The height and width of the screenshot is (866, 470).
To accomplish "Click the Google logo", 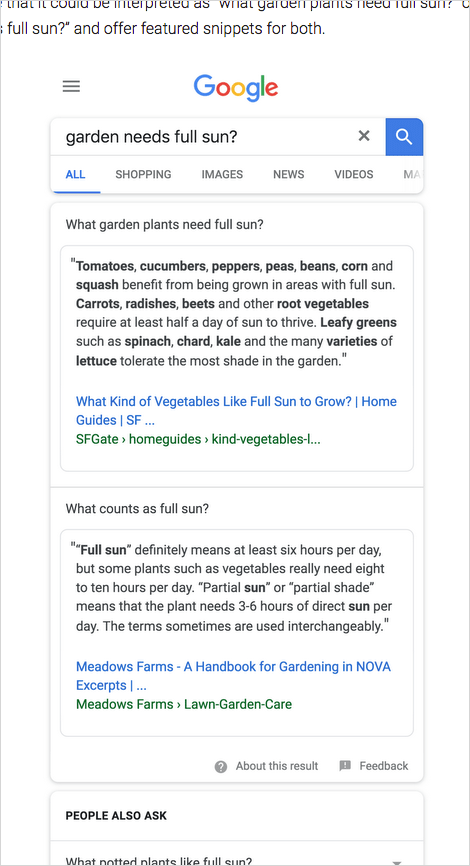I will point(236,88).
